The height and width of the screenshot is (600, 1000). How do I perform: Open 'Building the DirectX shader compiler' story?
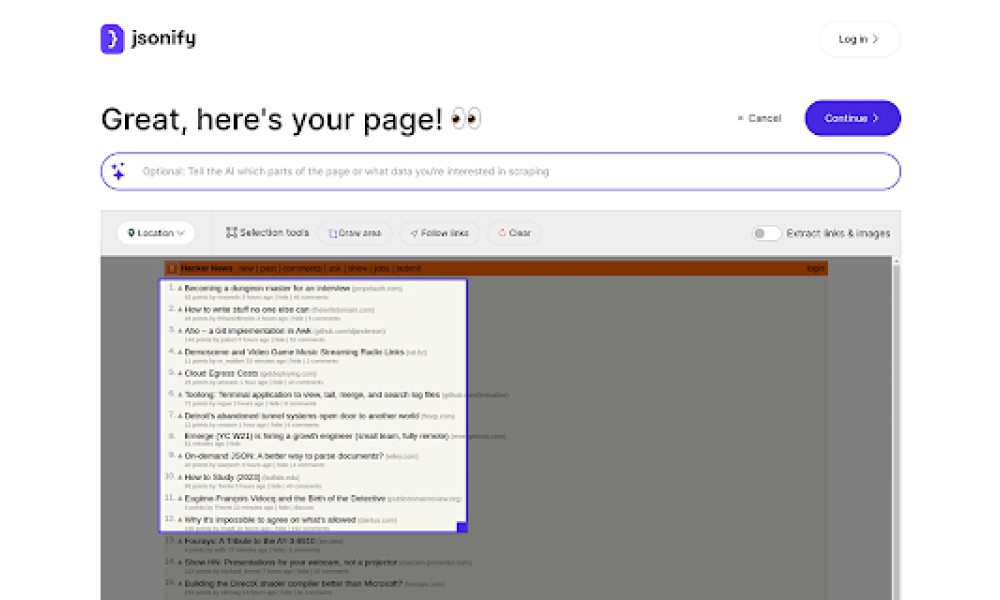[293, 583]
